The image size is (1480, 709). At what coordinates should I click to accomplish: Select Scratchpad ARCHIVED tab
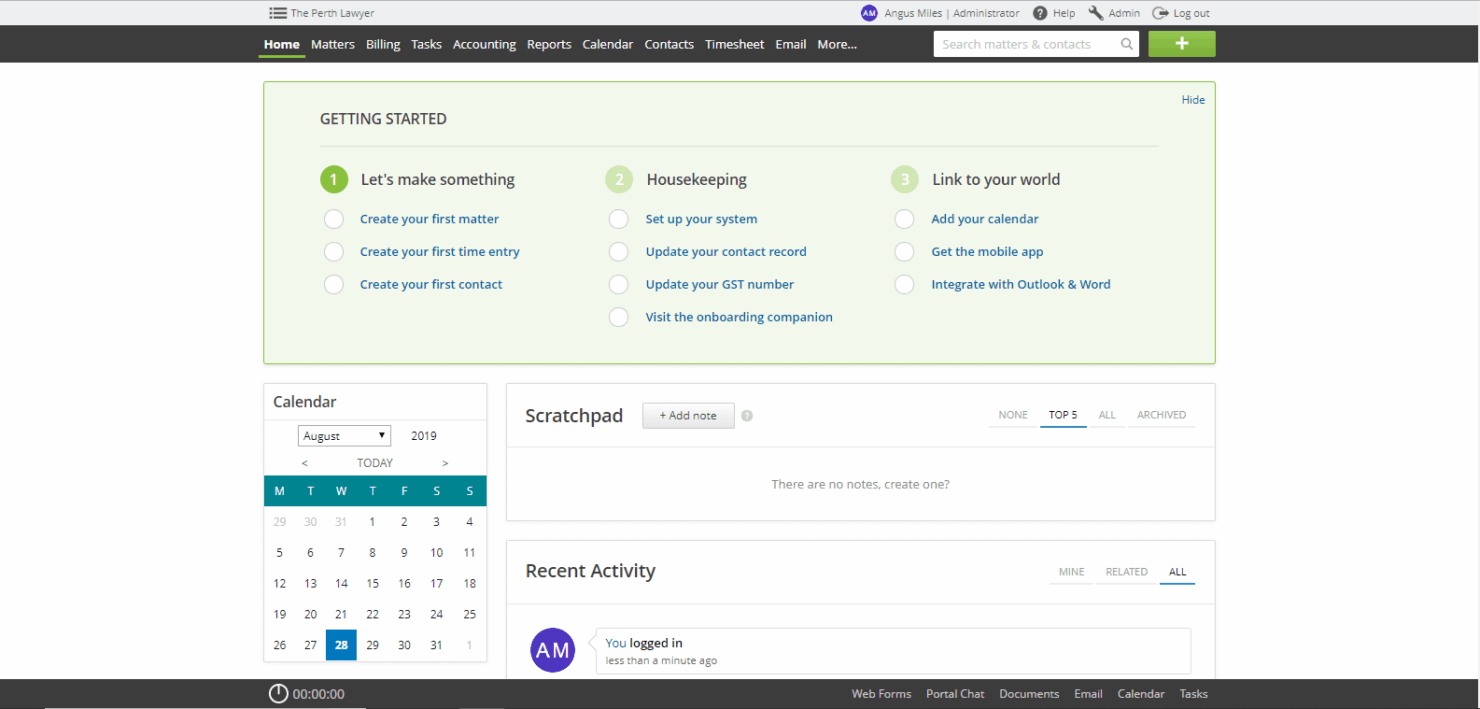tap(1161, 415)
